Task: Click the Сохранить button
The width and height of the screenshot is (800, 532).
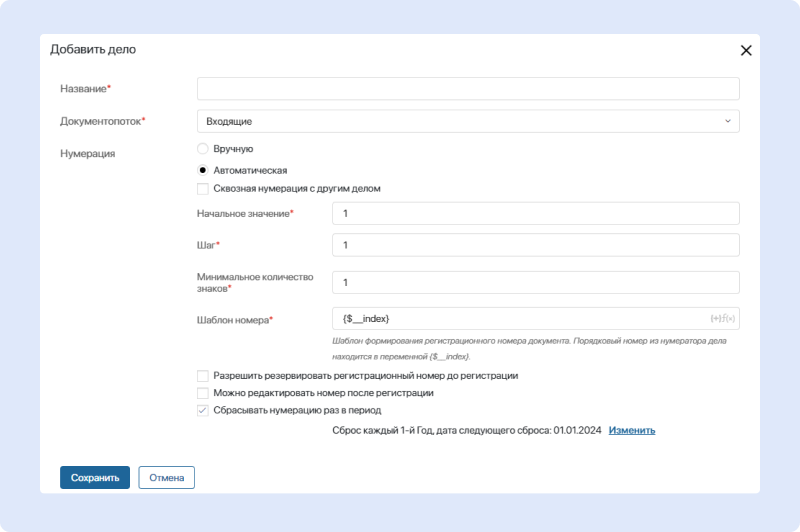Action: (95, 478)
